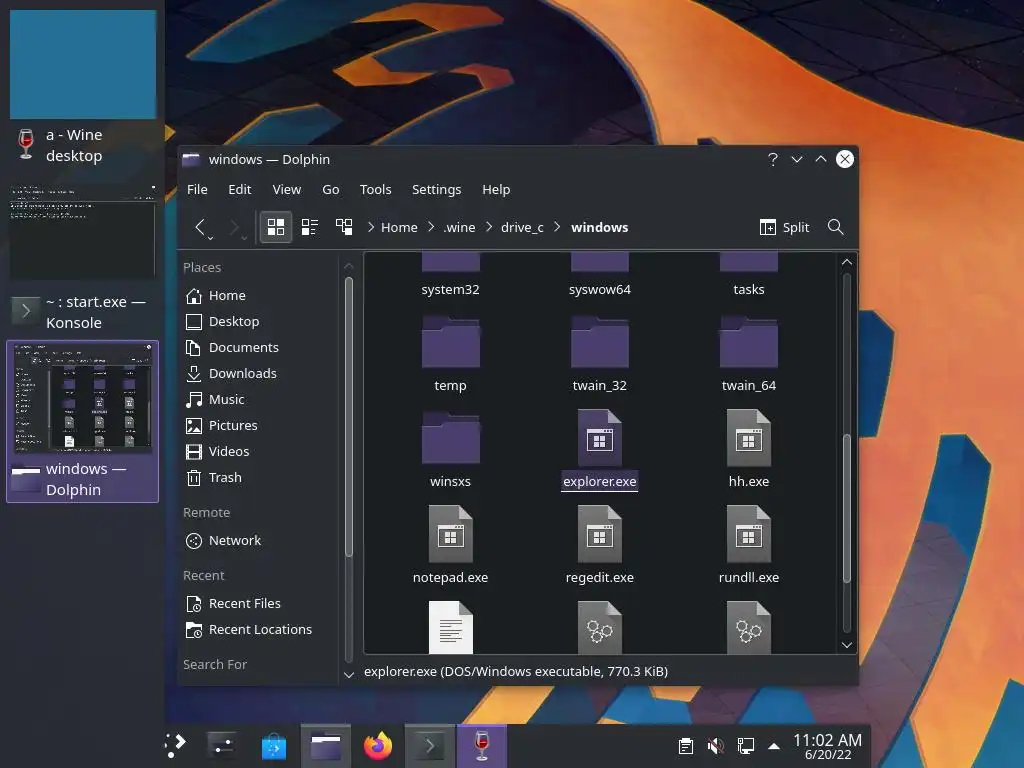1024x768 pixels.
Task: Select the explorer.exe file icon
Action: coord(600,437)
